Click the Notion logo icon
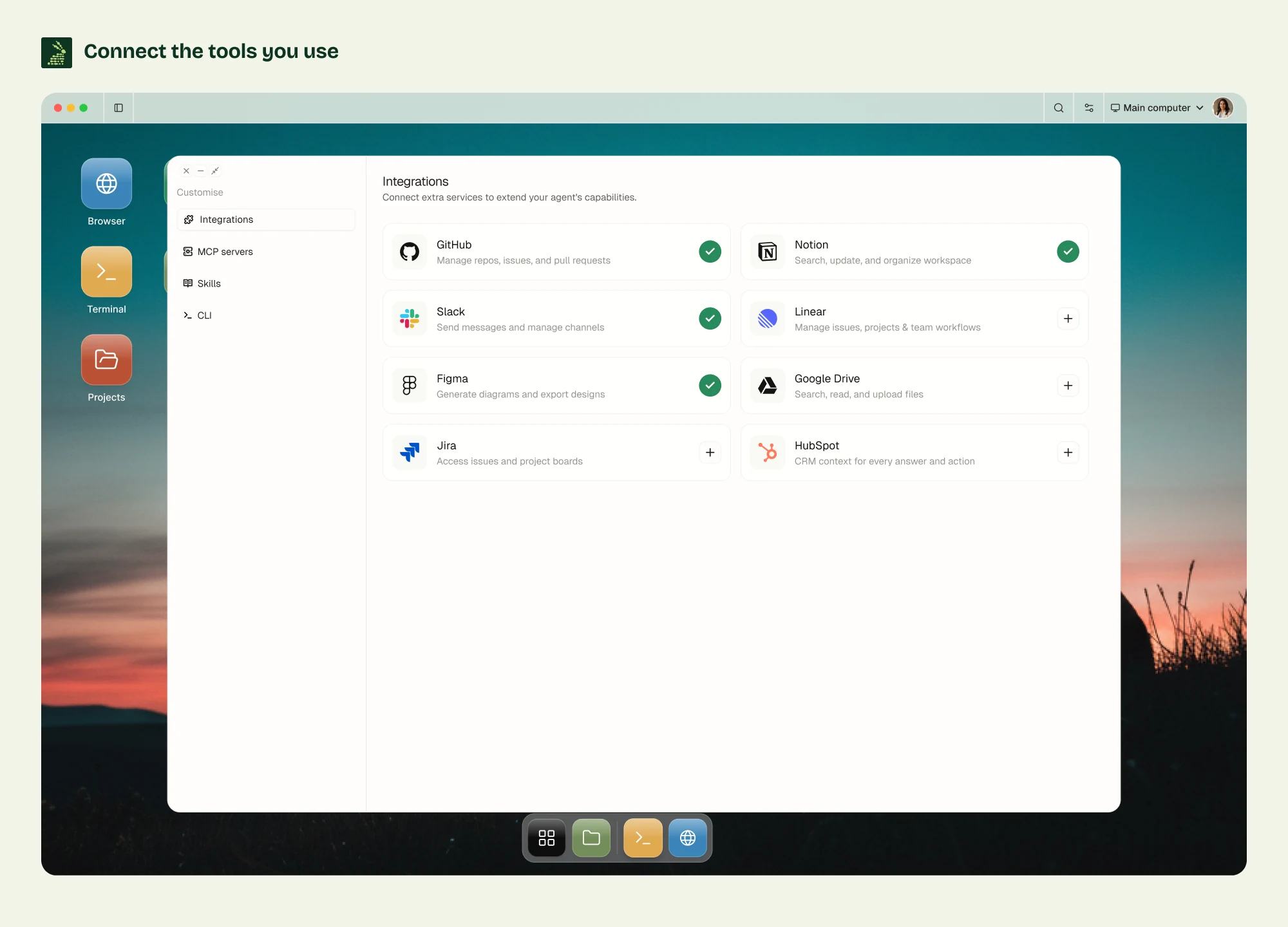Image resolution: width=1288 pixels, height=927 pixels. coord(768,252)
